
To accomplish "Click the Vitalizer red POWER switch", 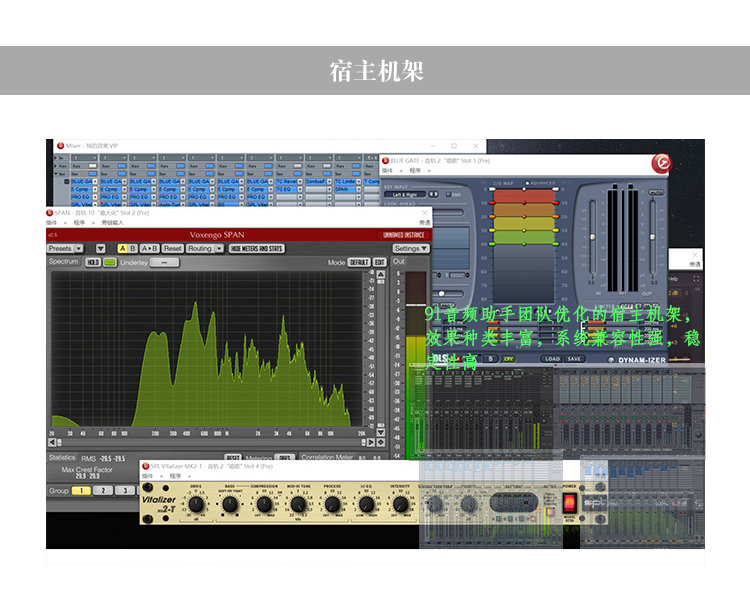I will coord(571,500).
